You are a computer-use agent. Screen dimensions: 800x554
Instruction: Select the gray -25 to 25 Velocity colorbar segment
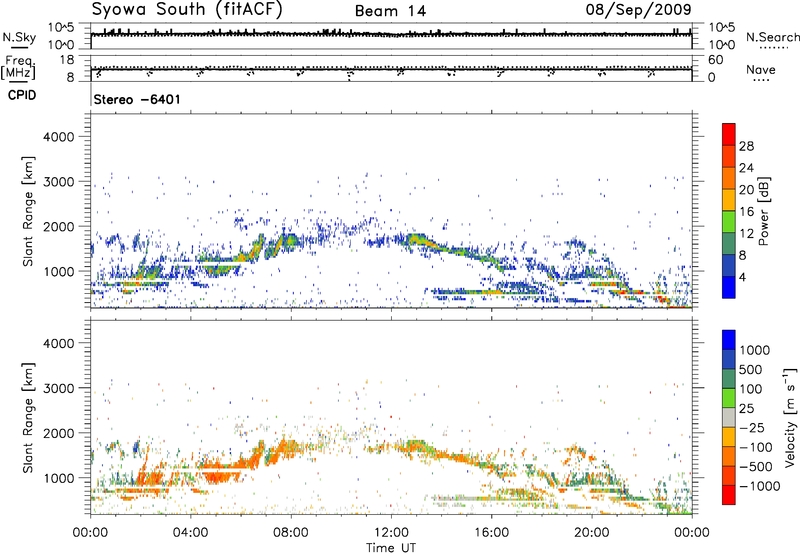click(729, 417)
